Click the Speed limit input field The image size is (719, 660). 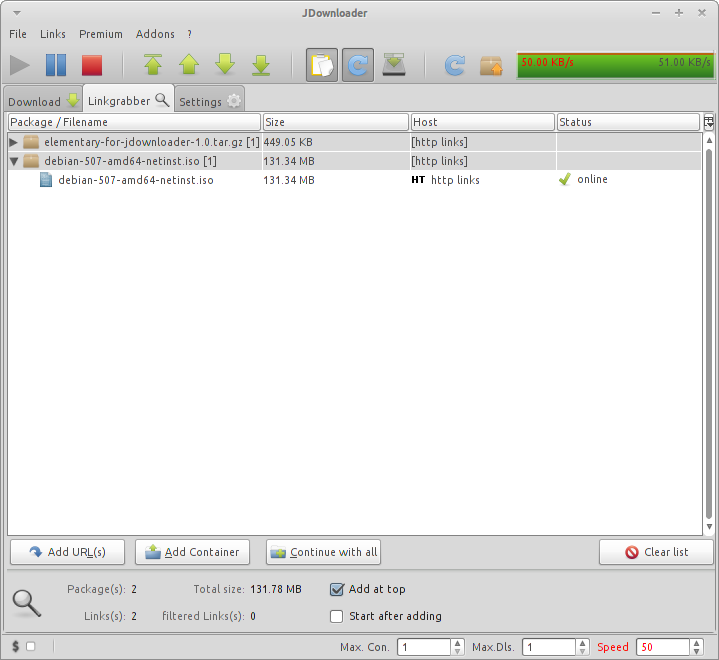click(x=663, y=647)
